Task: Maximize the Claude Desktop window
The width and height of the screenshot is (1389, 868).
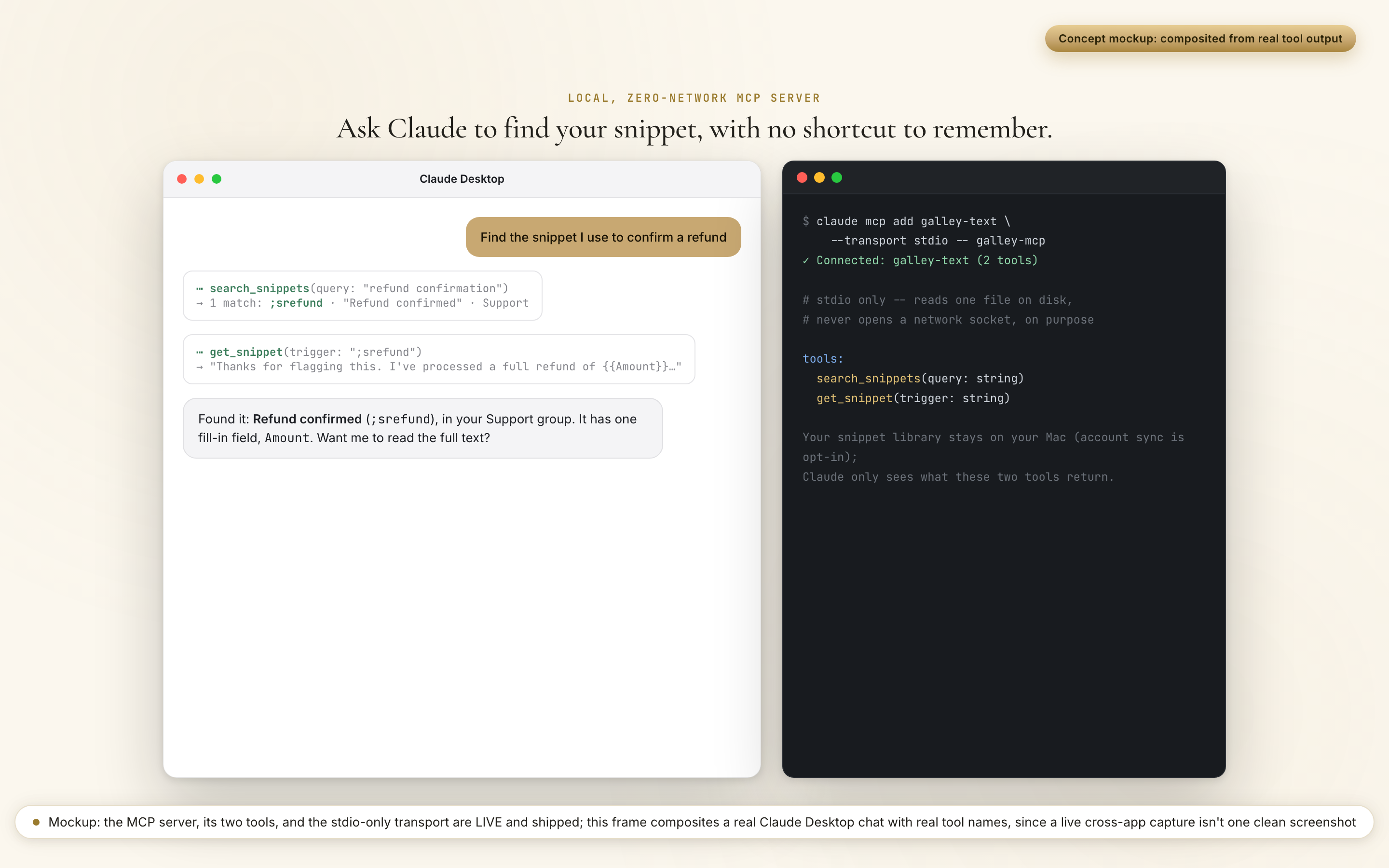Action: [217, 179]
